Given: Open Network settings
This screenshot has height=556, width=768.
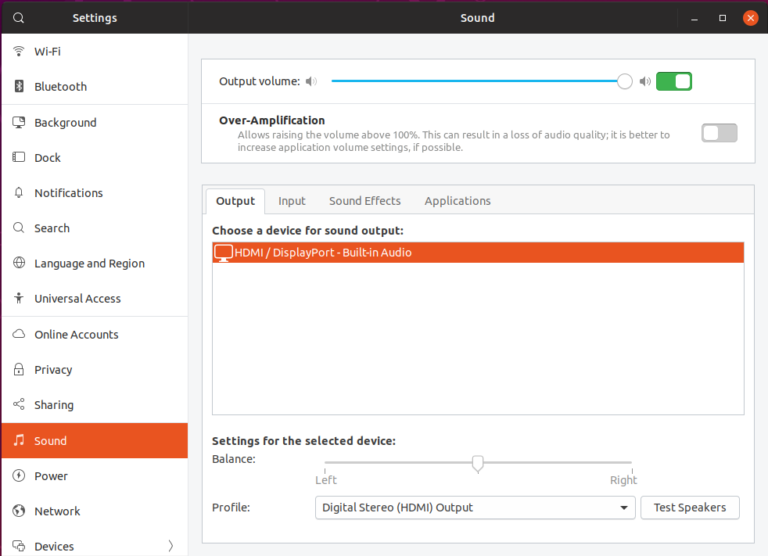Looking at the screenshot, I should pos(95,511).
